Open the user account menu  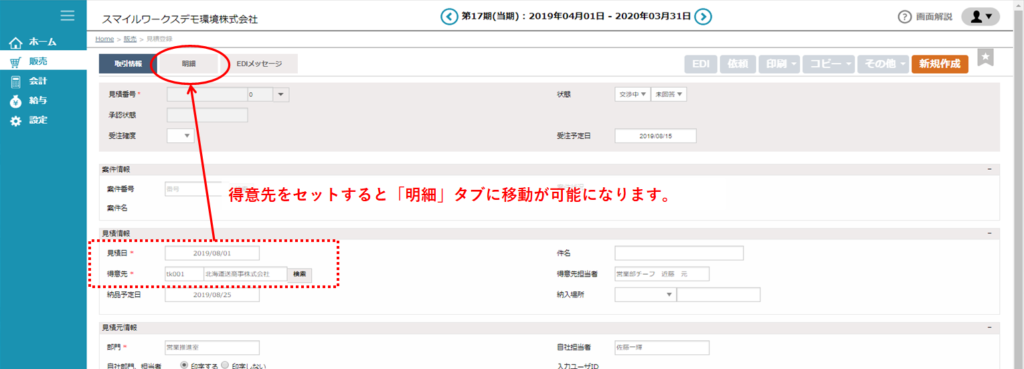click(981, 17)
